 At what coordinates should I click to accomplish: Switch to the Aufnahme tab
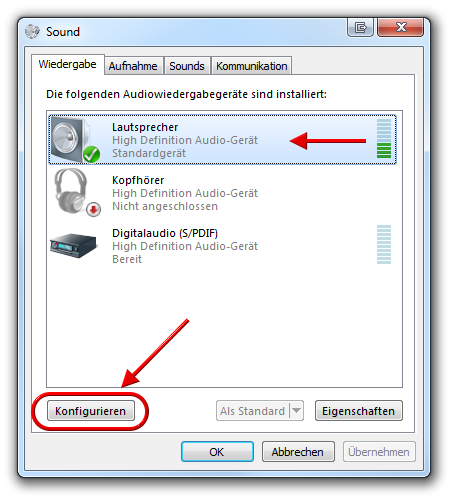[x=133, y=66]
